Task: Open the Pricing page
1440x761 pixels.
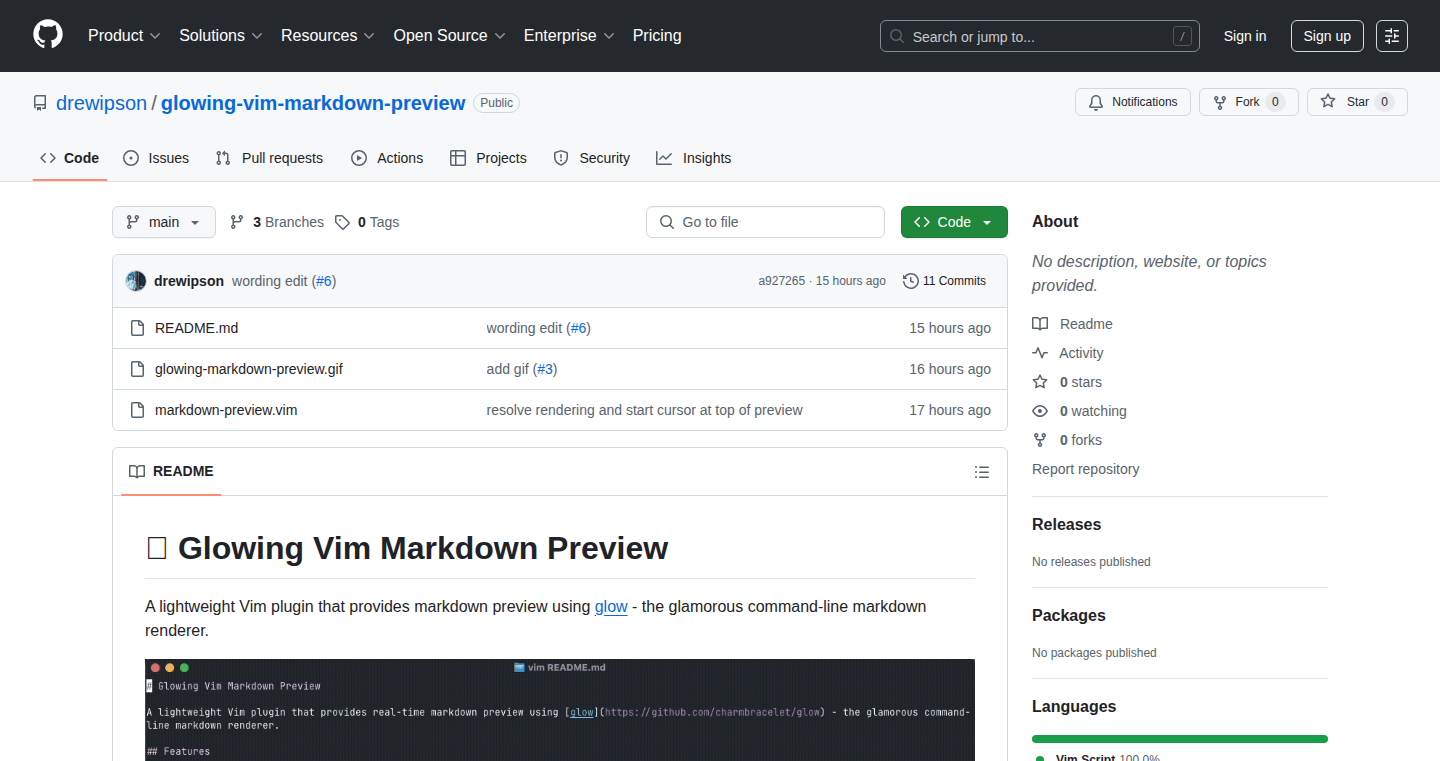Action: click(x=657, y=36)
